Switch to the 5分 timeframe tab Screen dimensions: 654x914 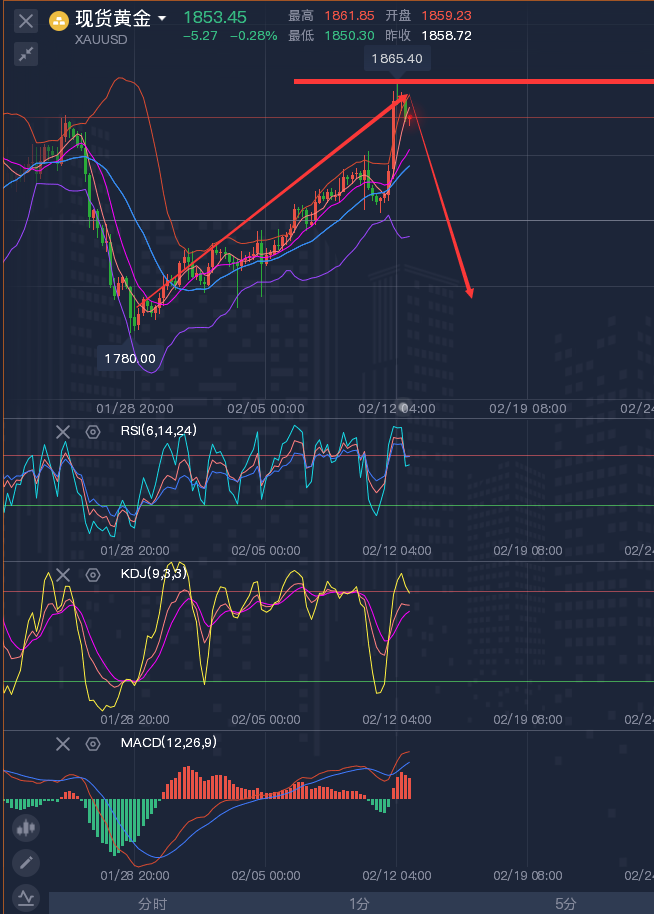pyautogui.click(x=566, y=903)
